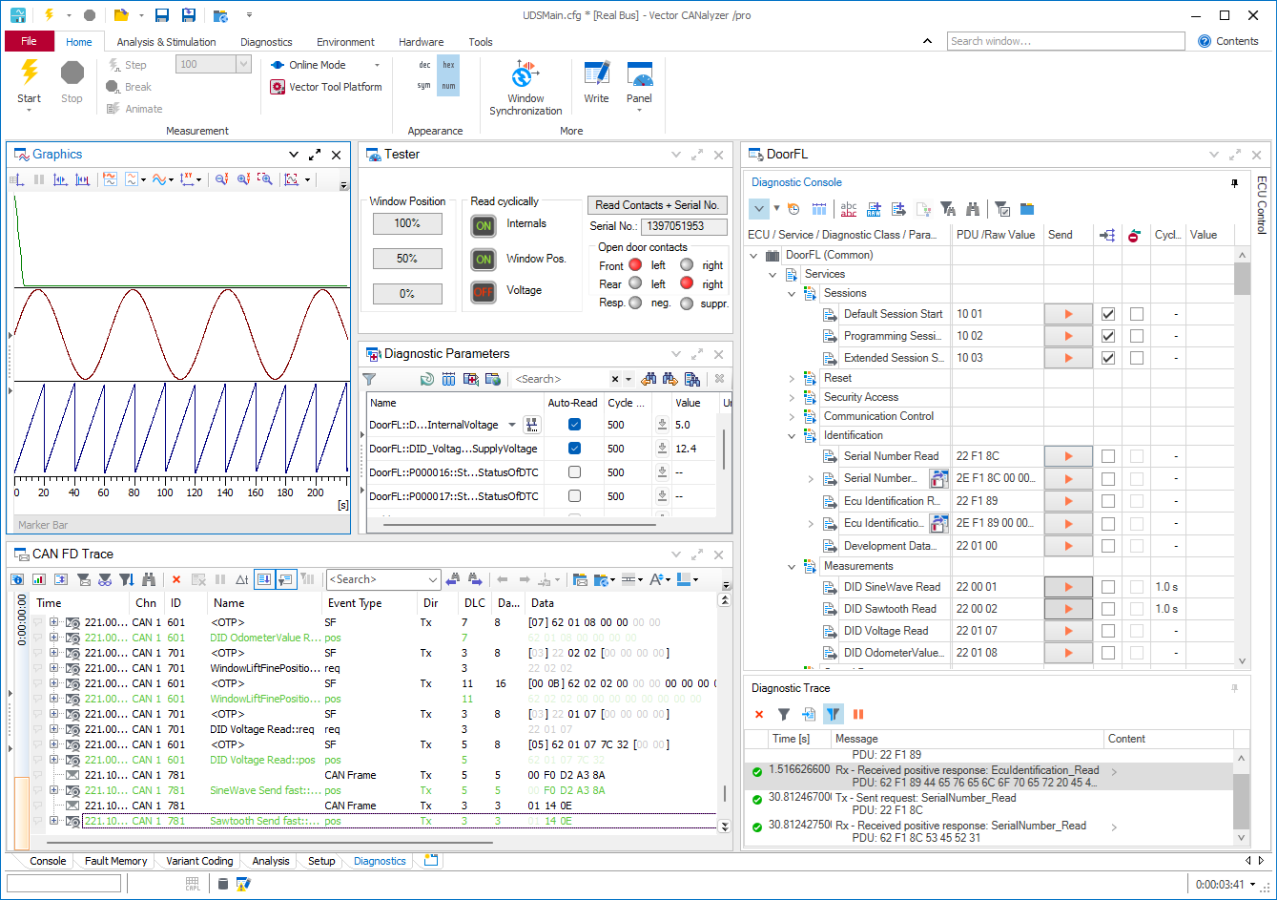Collapse the Identification tree node
This screenshot has width=1277, height=900.
click(x=792, y=436)
